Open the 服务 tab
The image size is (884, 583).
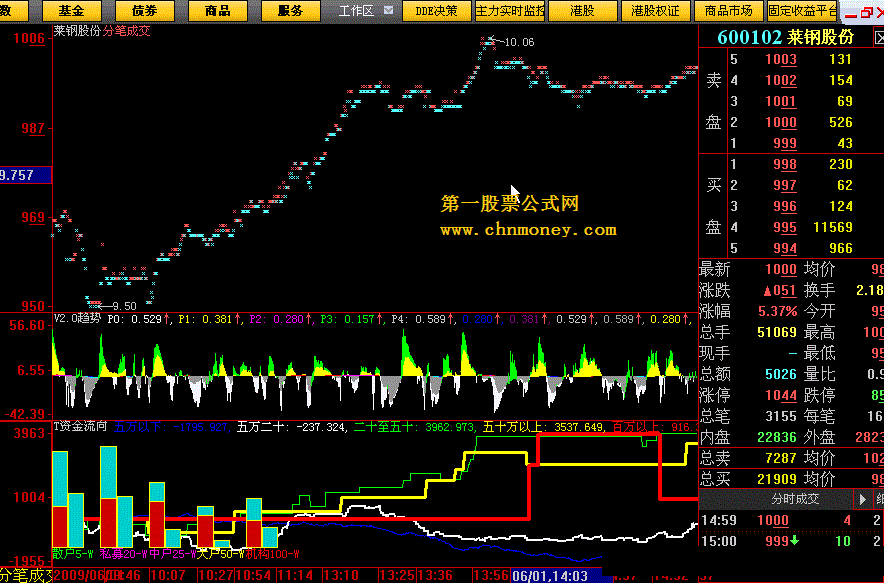[x=291, y=11]
